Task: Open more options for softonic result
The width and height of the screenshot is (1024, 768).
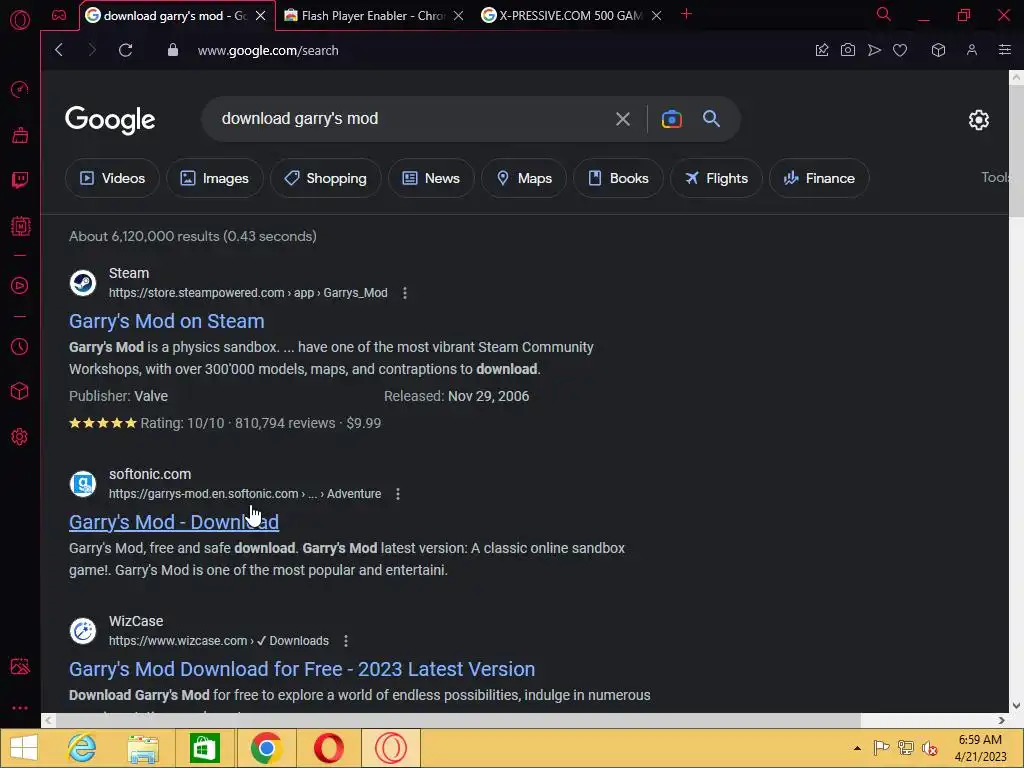Action: coord(398,494)
